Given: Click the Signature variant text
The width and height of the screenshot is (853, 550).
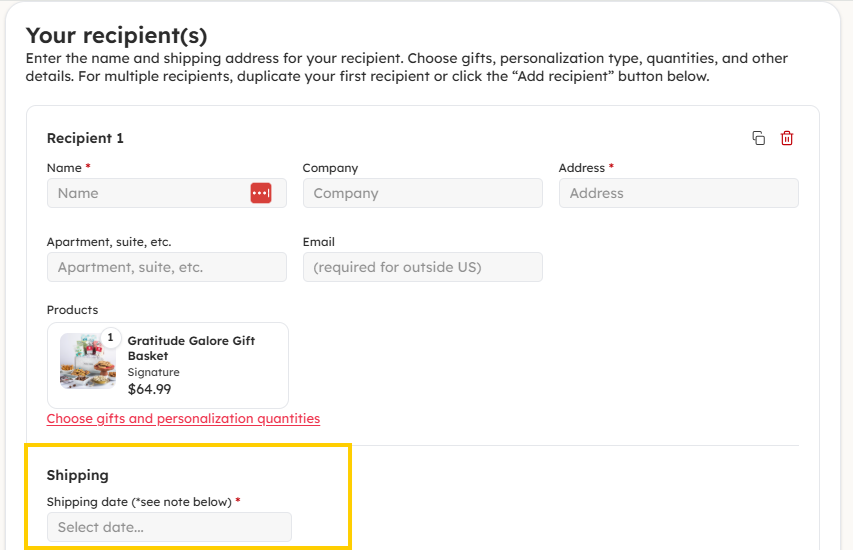Looking at the screenshot, I should (x=153, y=372).
